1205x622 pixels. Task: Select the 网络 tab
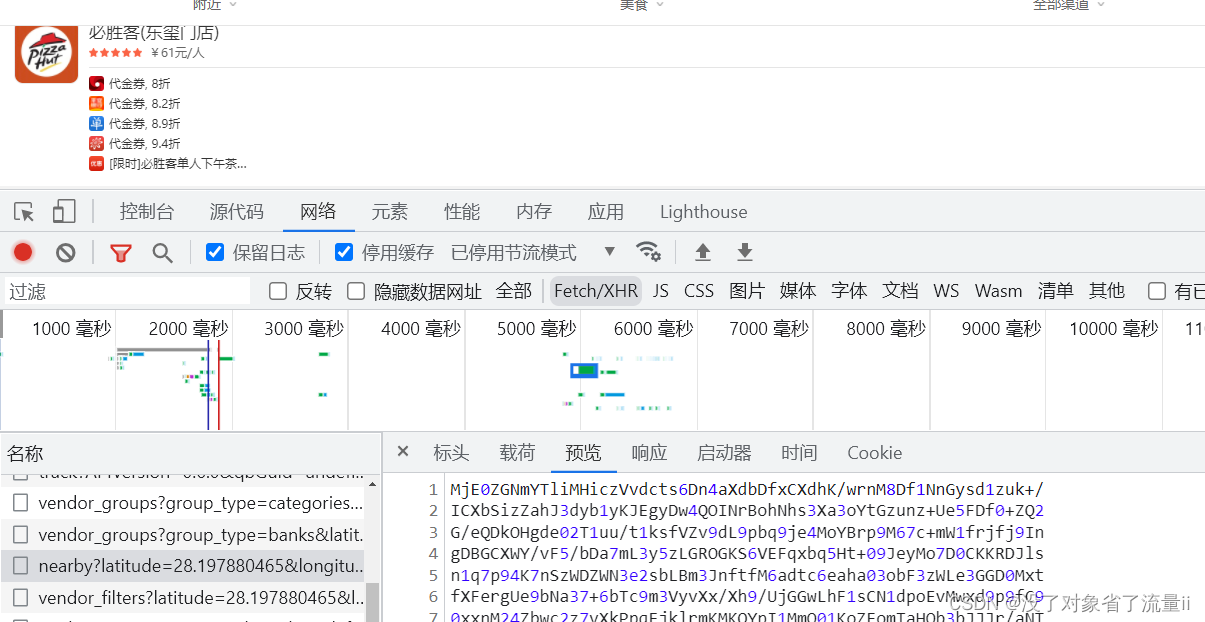[318, 212]
